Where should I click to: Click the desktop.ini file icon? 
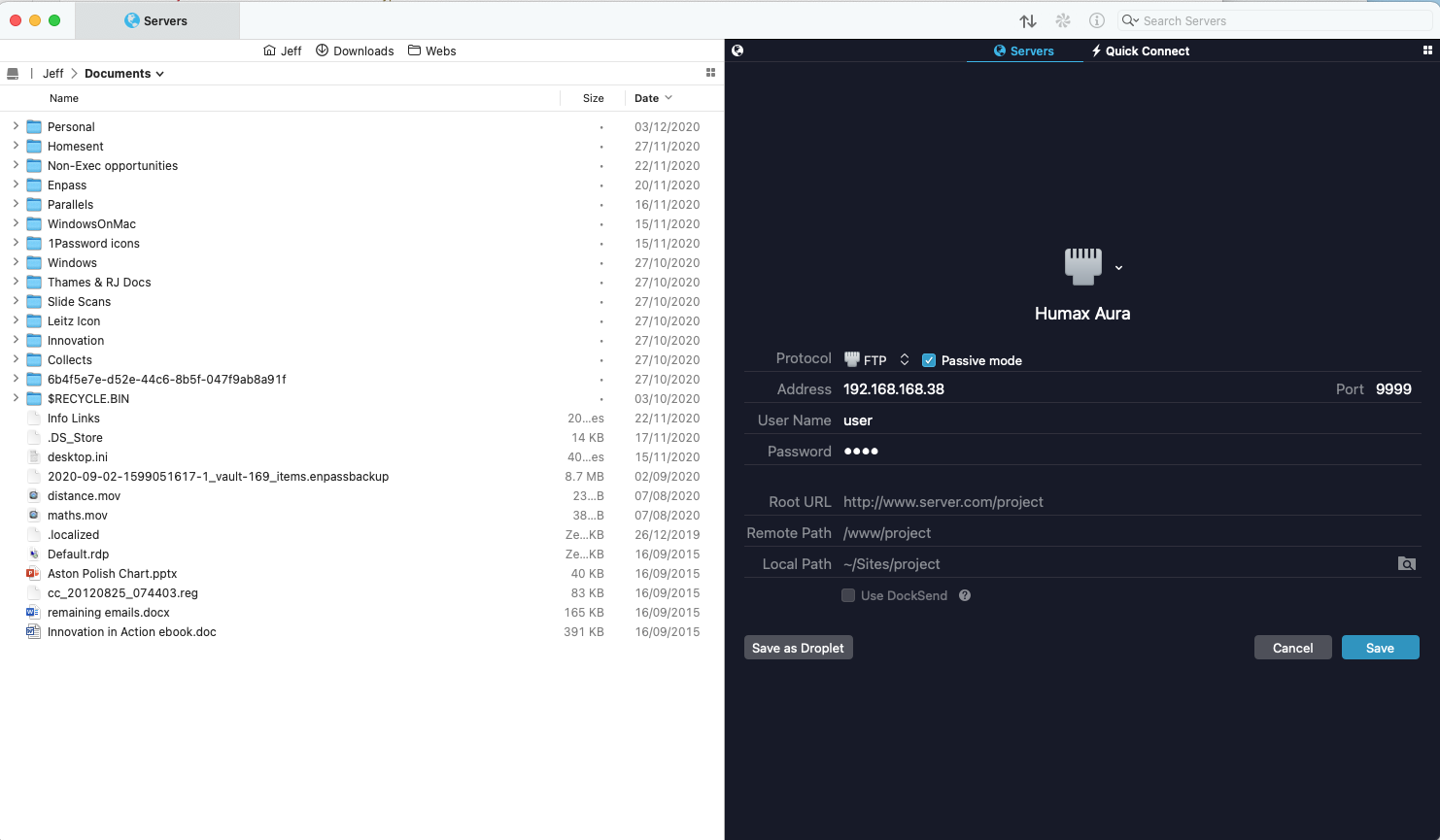pos(33,456)
